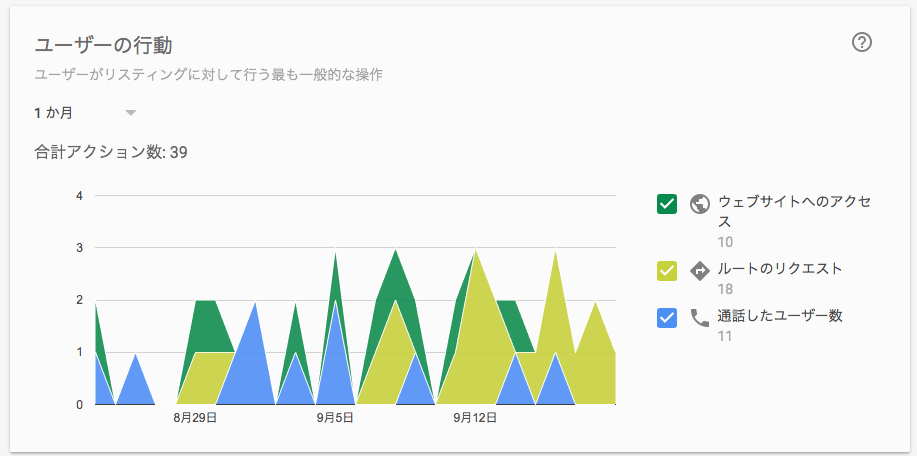Open the help question mark icon

pos(862,43)
